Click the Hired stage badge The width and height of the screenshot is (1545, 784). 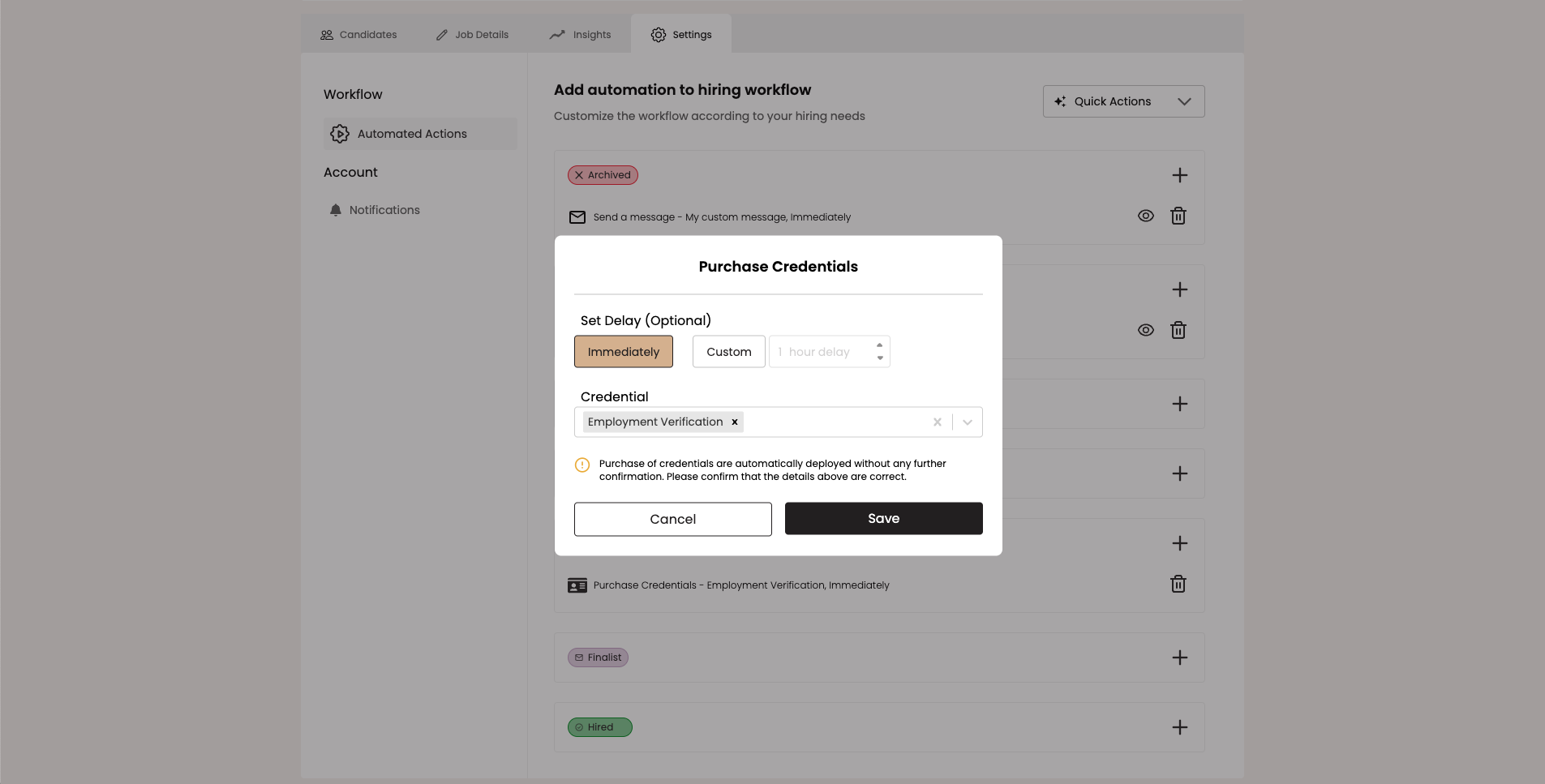[600, 727]
